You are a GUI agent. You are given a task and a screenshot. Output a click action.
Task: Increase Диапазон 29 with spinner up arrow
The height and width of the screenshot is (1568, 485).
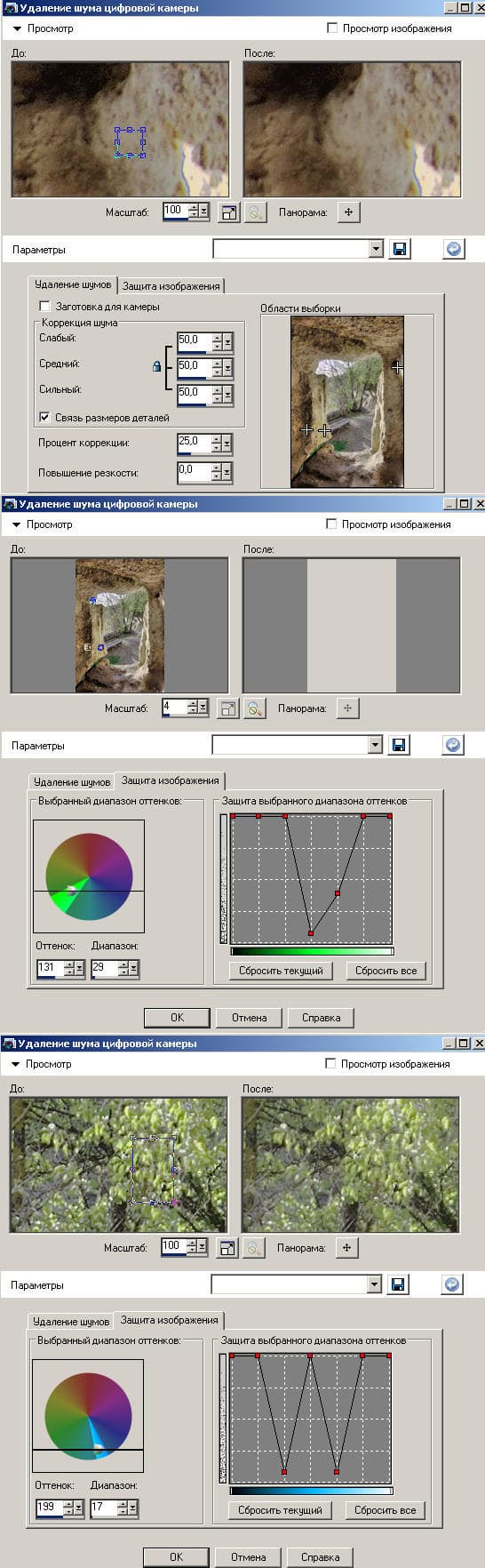coord(123,964)
